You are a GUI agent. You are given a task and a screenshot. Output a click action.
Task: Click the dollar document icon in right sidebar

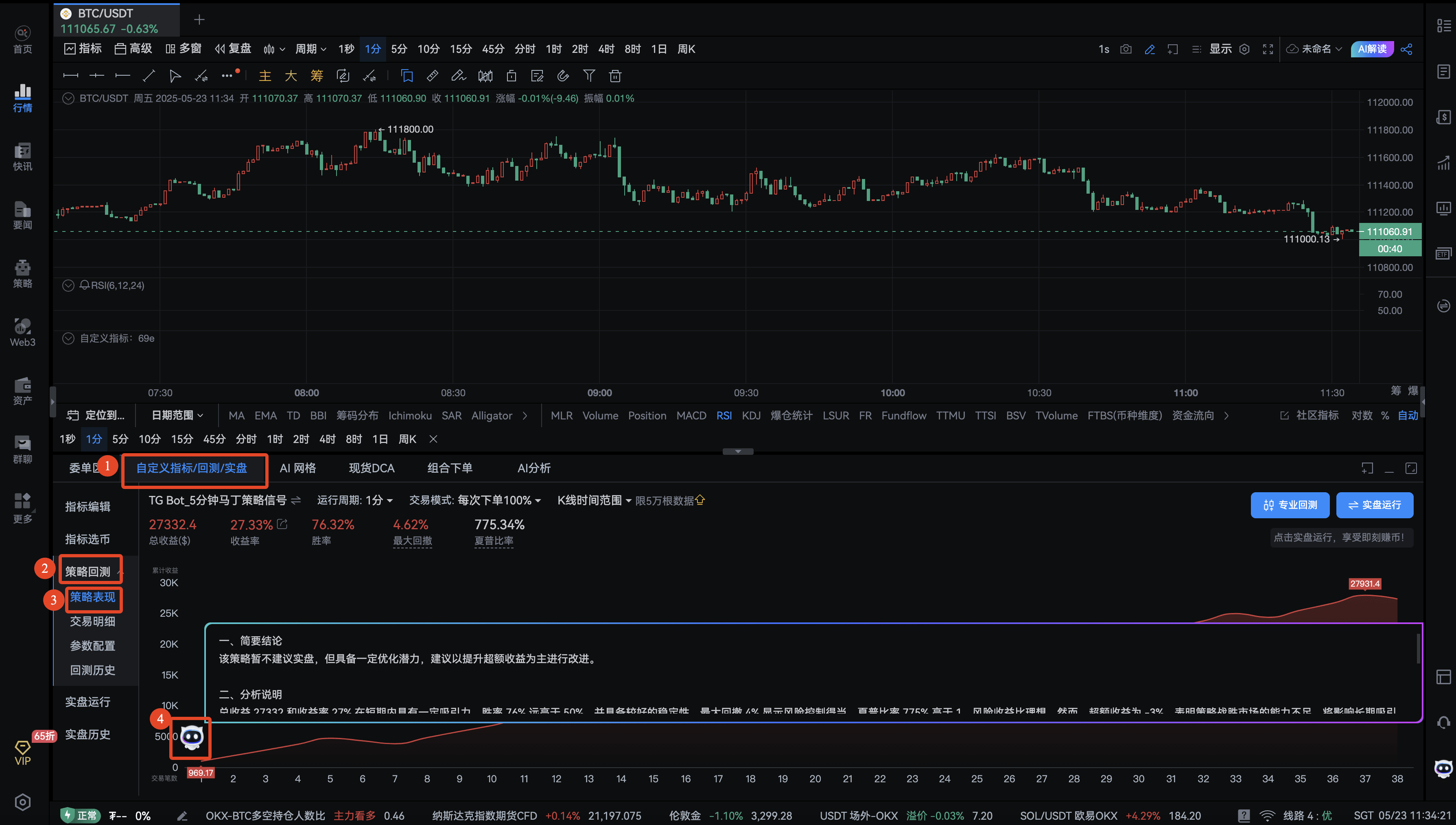point(1443,117)
